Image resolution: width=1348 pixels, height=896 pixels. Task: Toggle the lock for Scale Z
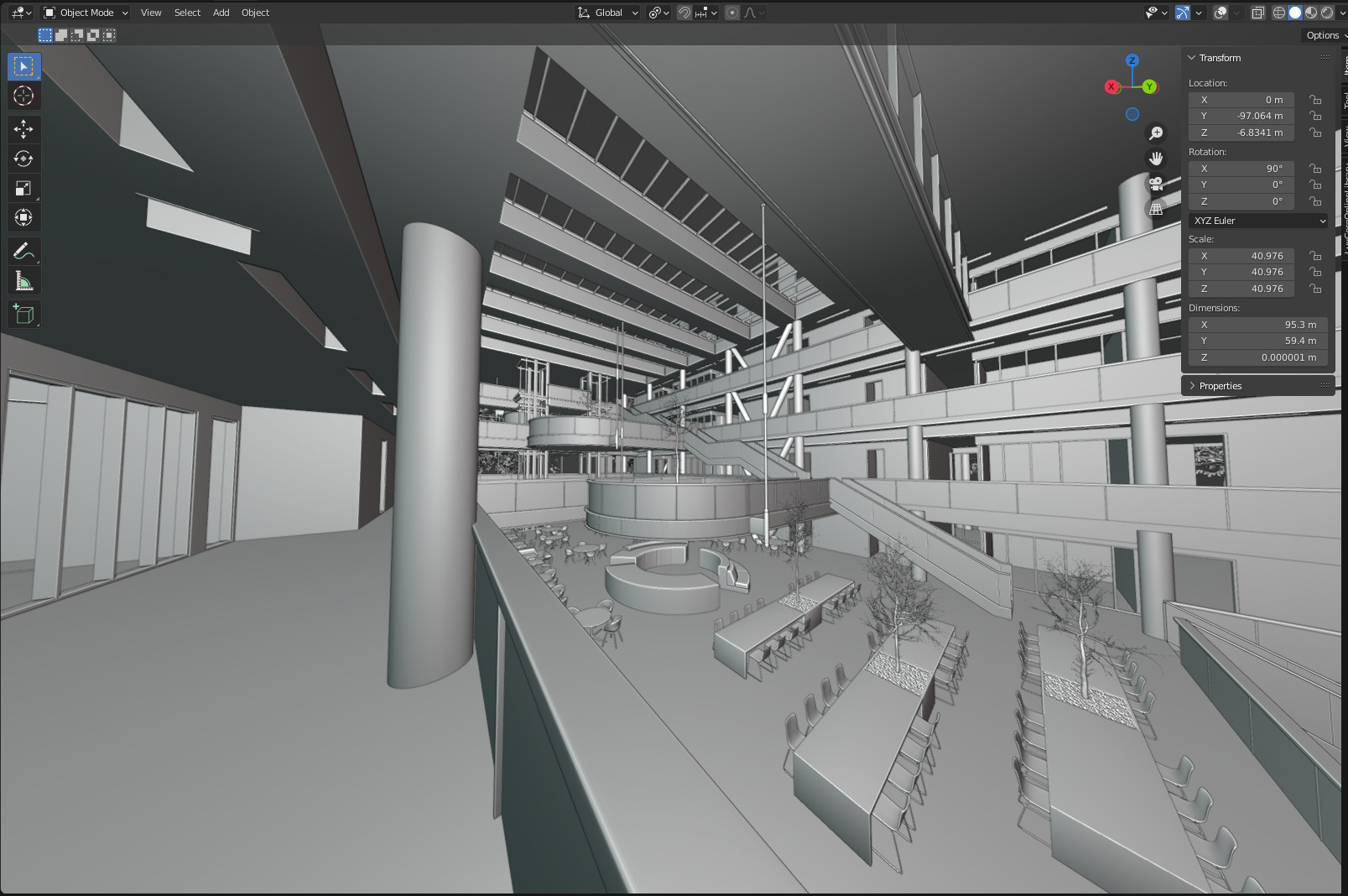1315,289
